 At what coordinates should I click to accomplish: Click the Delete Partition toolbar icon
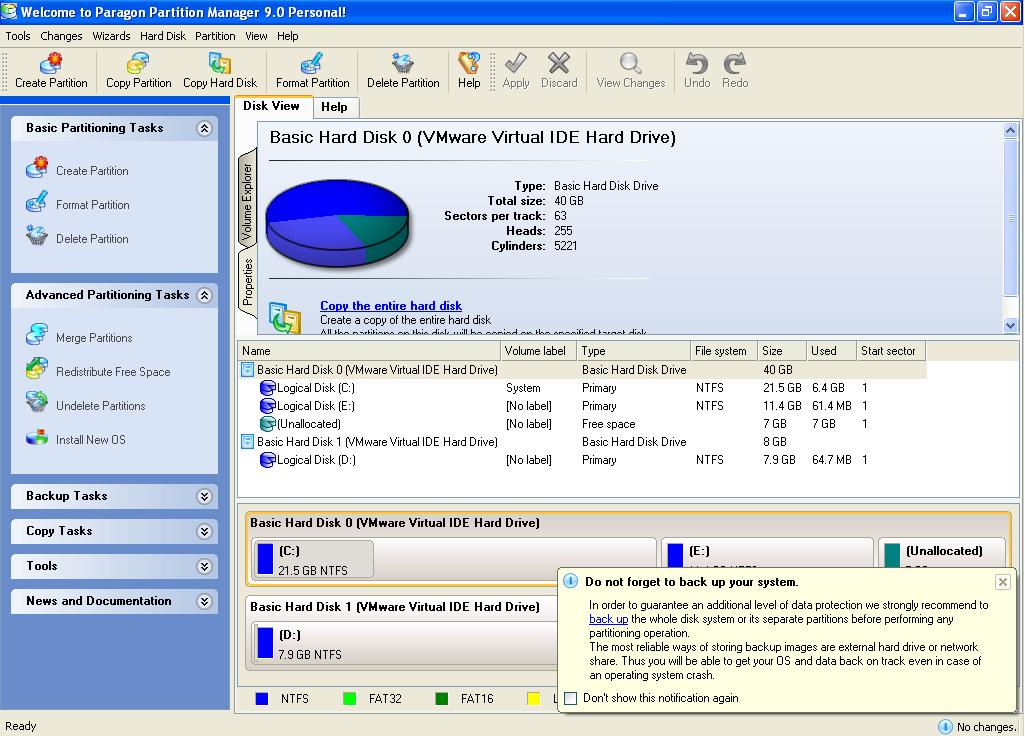tap(403, 63)
